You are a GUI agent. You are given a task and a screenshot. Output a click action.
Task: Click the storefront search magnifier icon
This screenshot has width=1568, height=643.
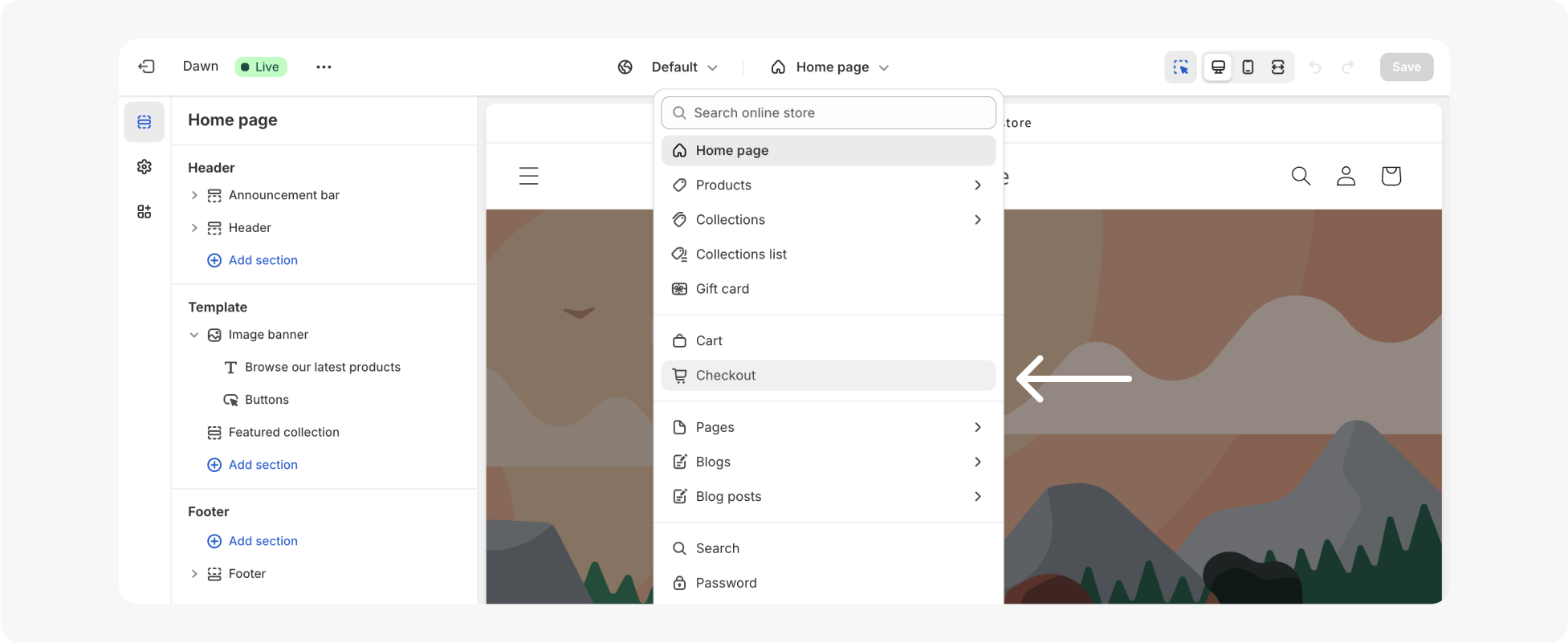[x=1301, y=176]
